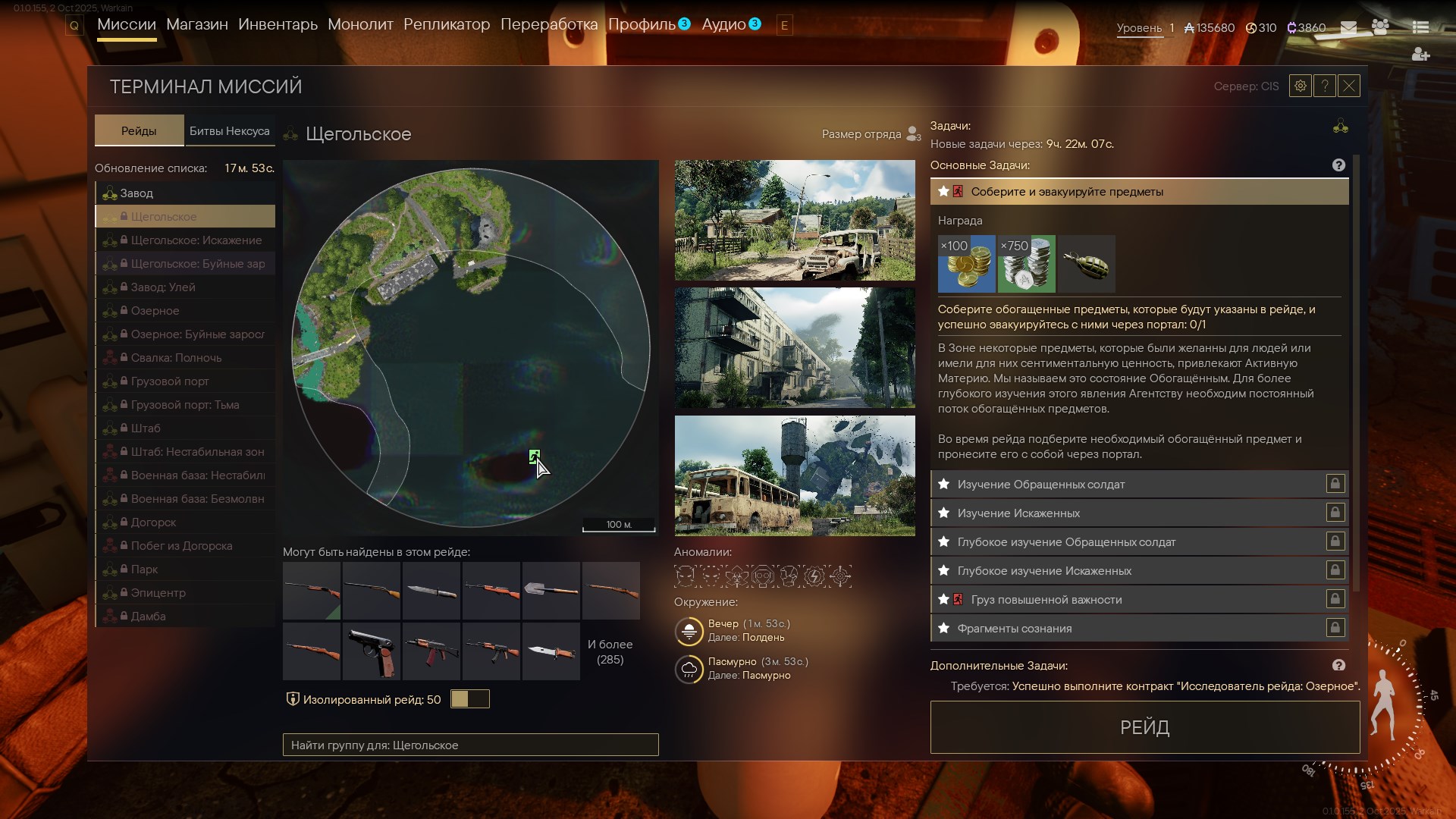The image size is (1456, 819).
Task: Click the squad size icon
Action: point(913,134)
